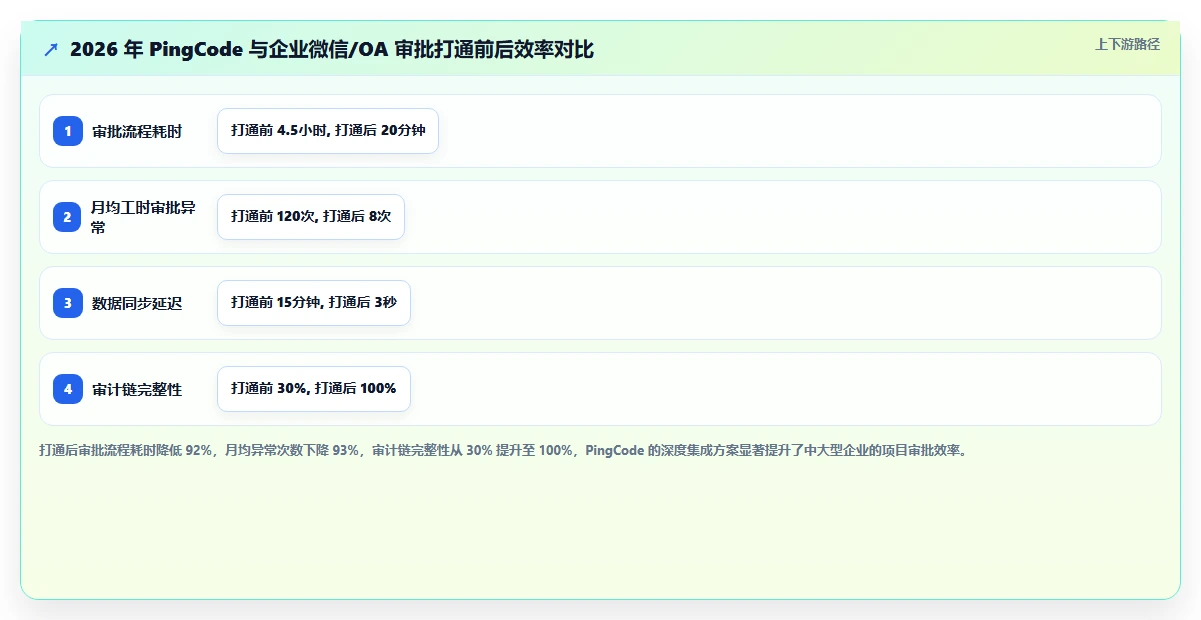Click the 上下游路径 label in the header

[x=1127, y=44]
